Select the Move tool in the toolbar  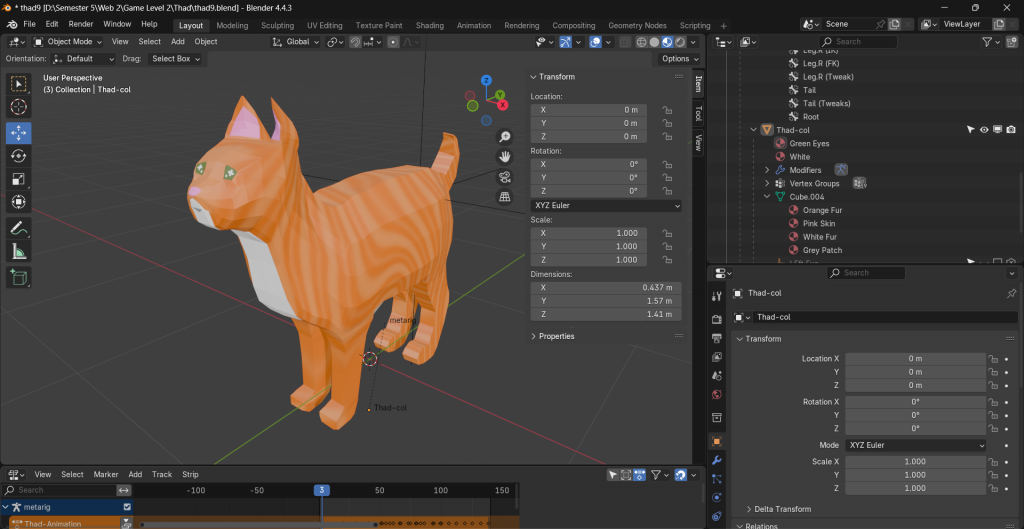pos(19,132)
